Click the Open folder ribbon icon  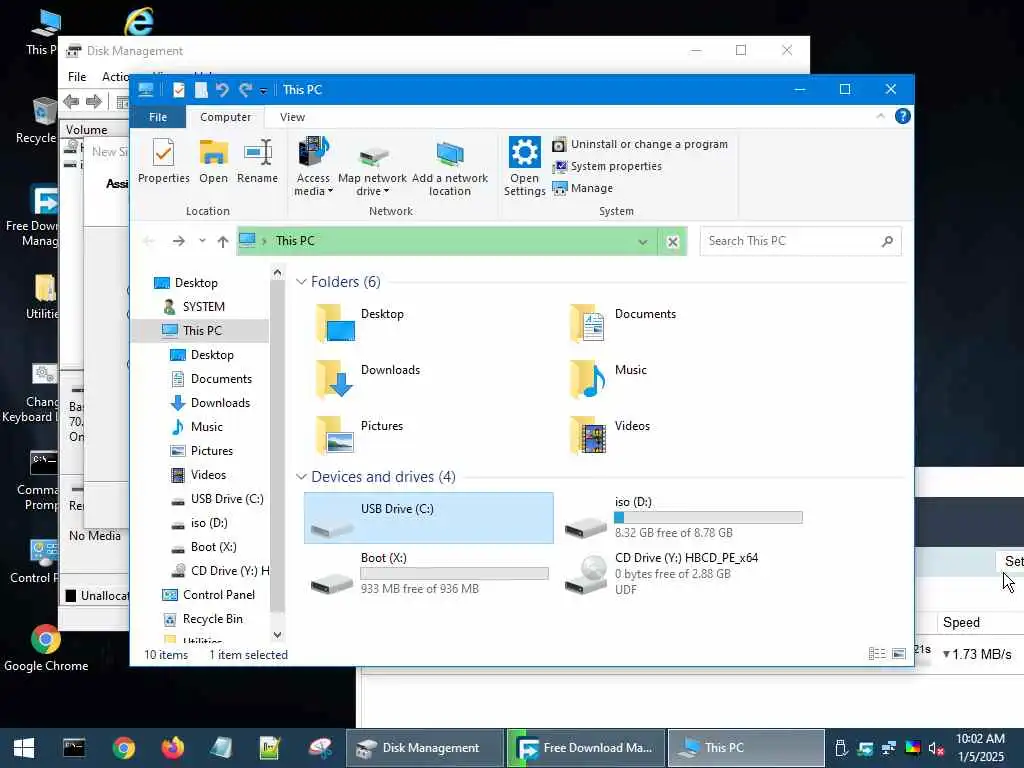click(x=214, y=161)
